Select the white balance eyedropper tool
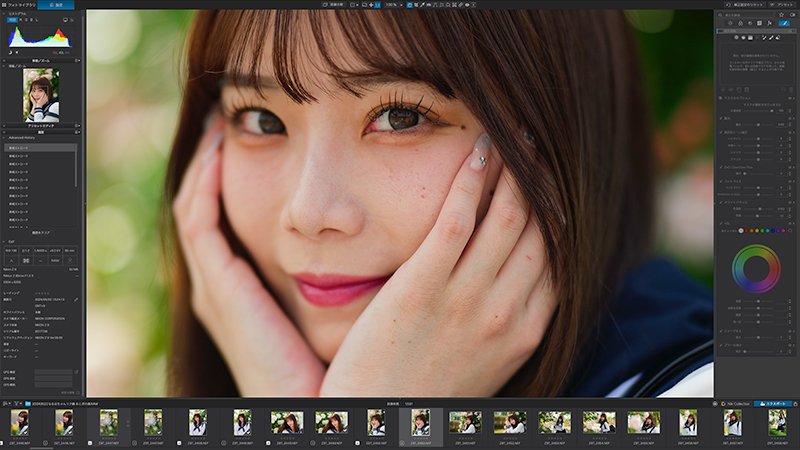The image size is (800, 450). [422, 5]
